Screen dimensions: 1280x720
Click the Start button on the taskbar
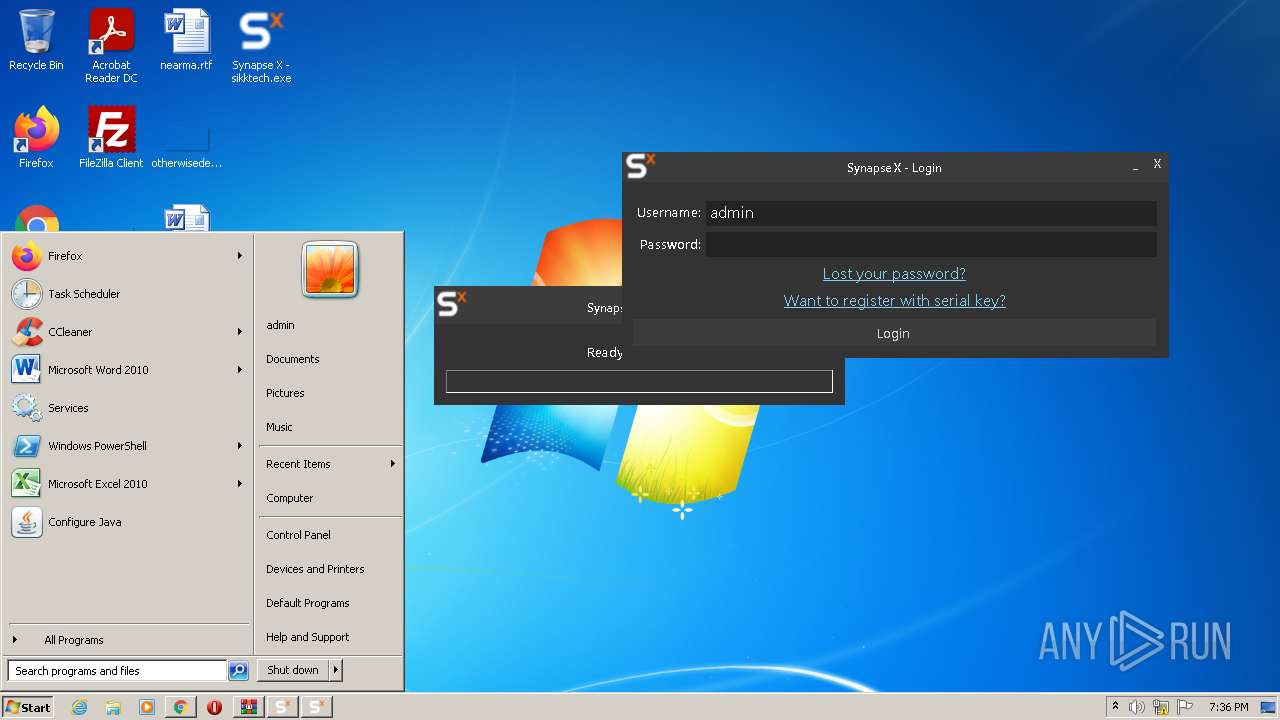pos(28,707)
